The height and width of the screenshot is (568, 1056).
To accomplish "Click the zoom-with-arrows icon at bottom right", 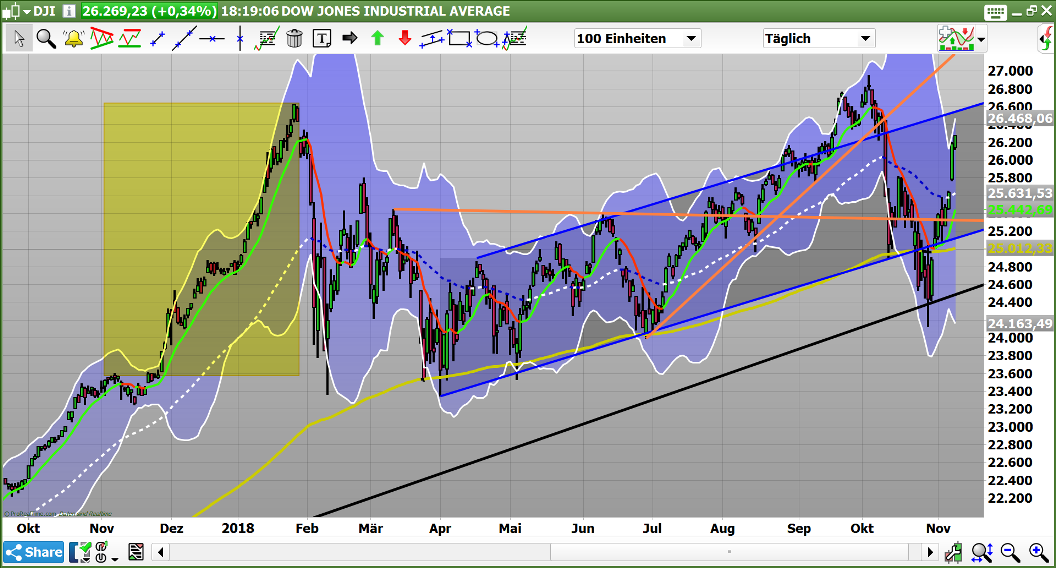I will click(982, 553).
